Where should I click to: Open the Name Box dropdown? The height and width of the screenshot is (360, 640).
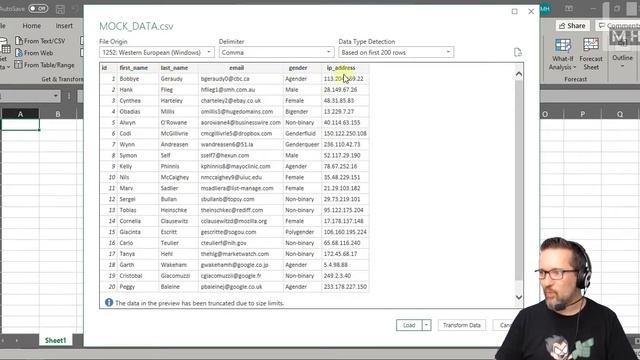point(56,96)
